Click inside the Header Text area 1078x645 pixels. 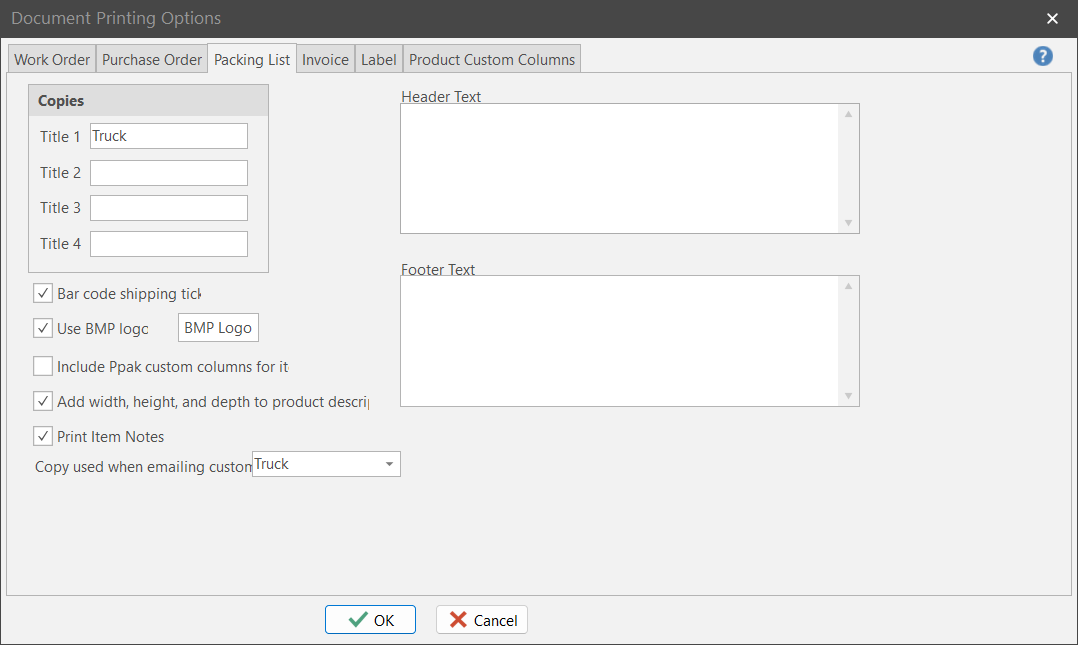[618, 168]
